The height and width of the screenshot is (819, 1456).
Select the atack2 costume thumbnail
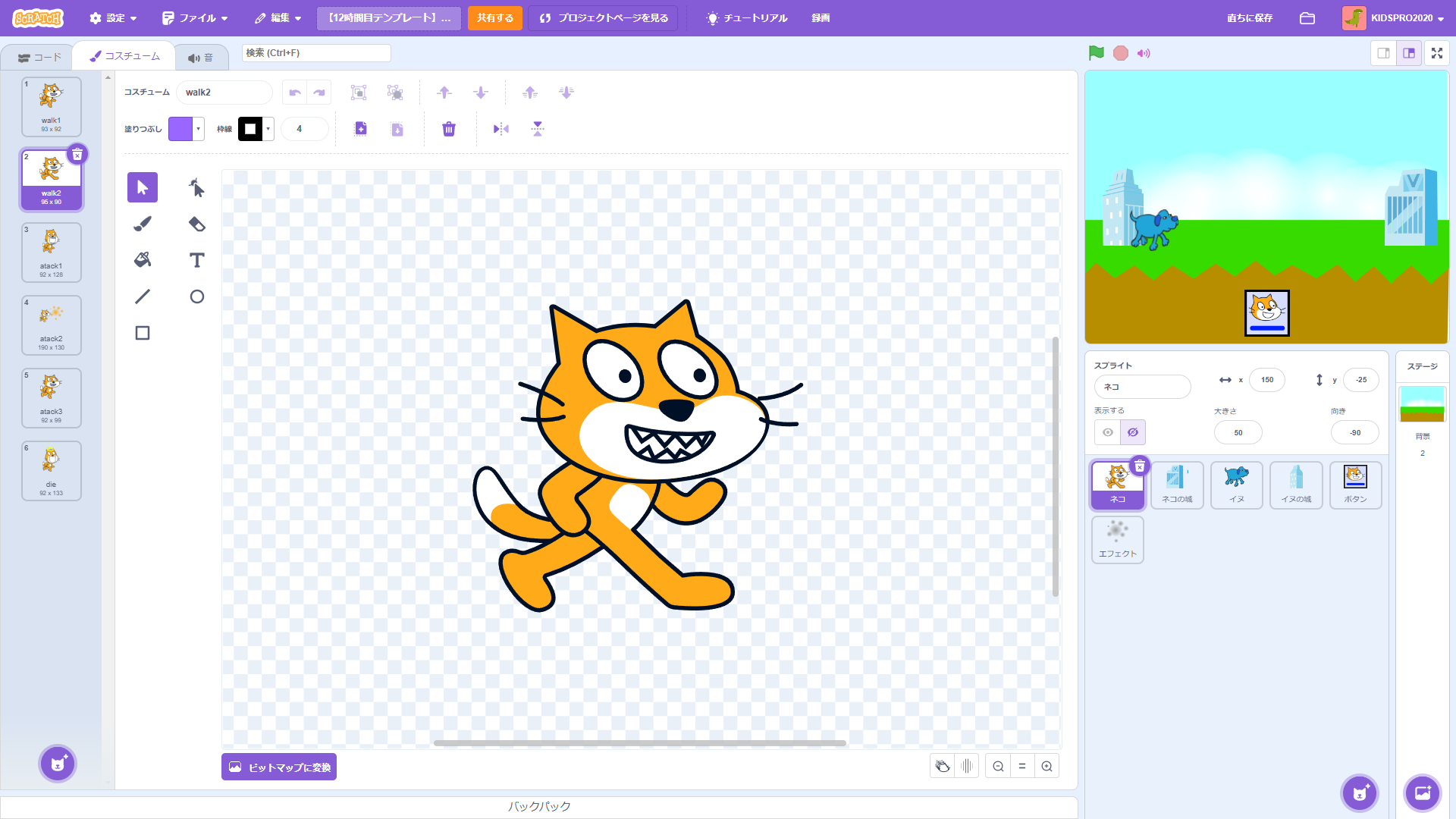coord(51,325)
